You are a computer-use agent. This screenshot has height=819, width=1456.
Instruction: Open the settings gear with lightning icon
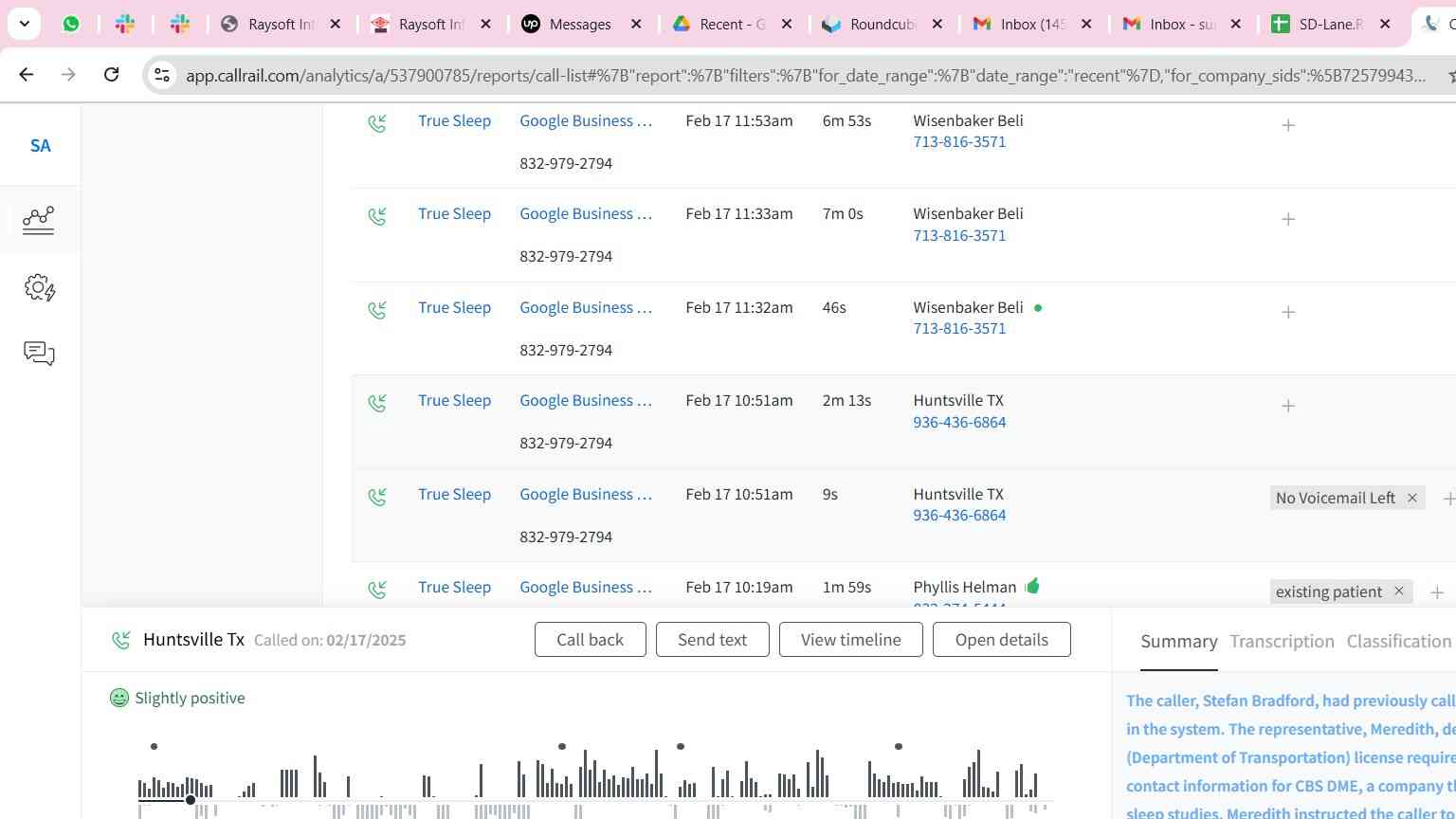pyautogui.click(x=39, y=287)
